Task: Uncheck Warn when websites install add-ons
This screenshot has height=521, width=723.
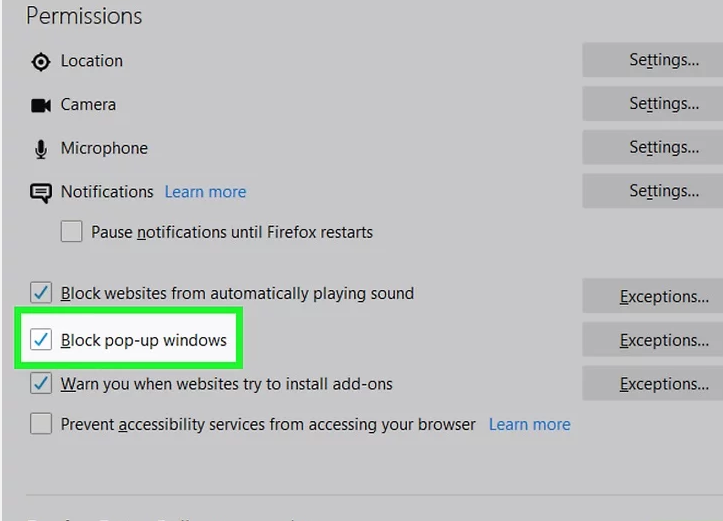Action: coord(41,383)
